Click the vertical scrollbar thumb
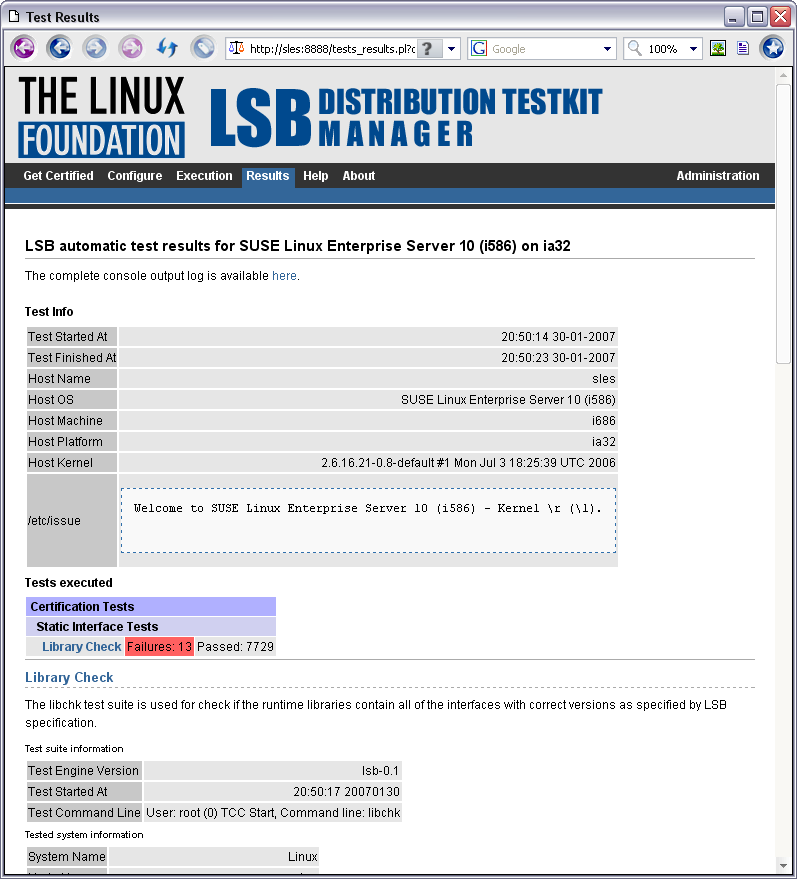Screen dimensions: 797x879 tap(783, 224)
